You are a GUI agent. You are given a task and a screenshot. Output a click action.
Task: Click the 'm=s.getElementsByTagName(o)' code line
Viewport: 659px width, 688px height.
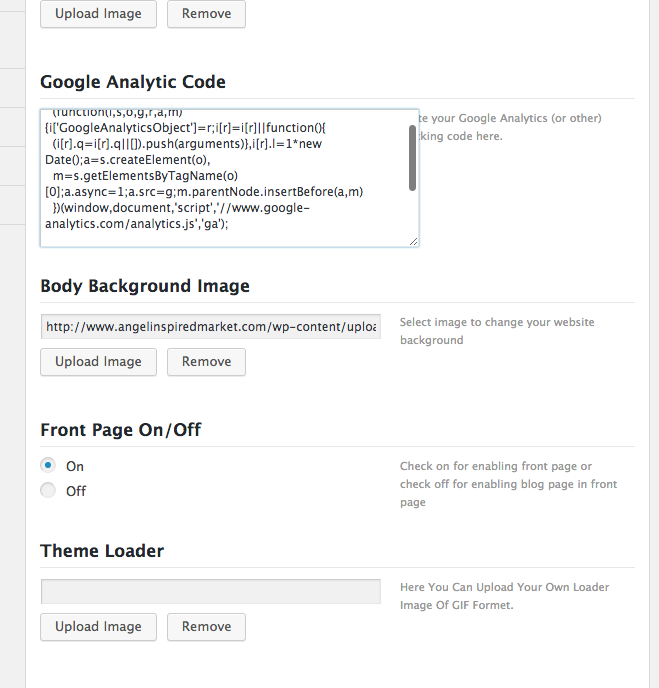(145, 176)
